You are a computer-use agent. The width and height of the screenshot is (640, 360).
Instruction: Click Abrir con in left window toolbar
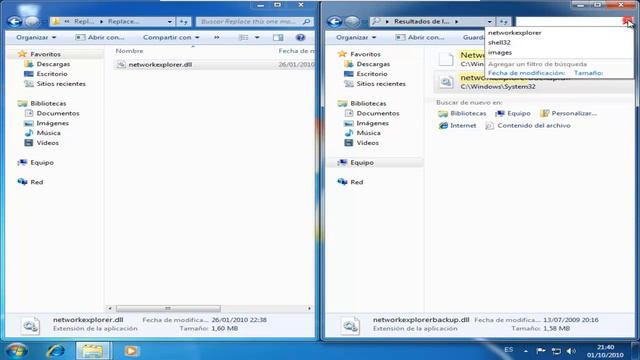coord(100,37)
